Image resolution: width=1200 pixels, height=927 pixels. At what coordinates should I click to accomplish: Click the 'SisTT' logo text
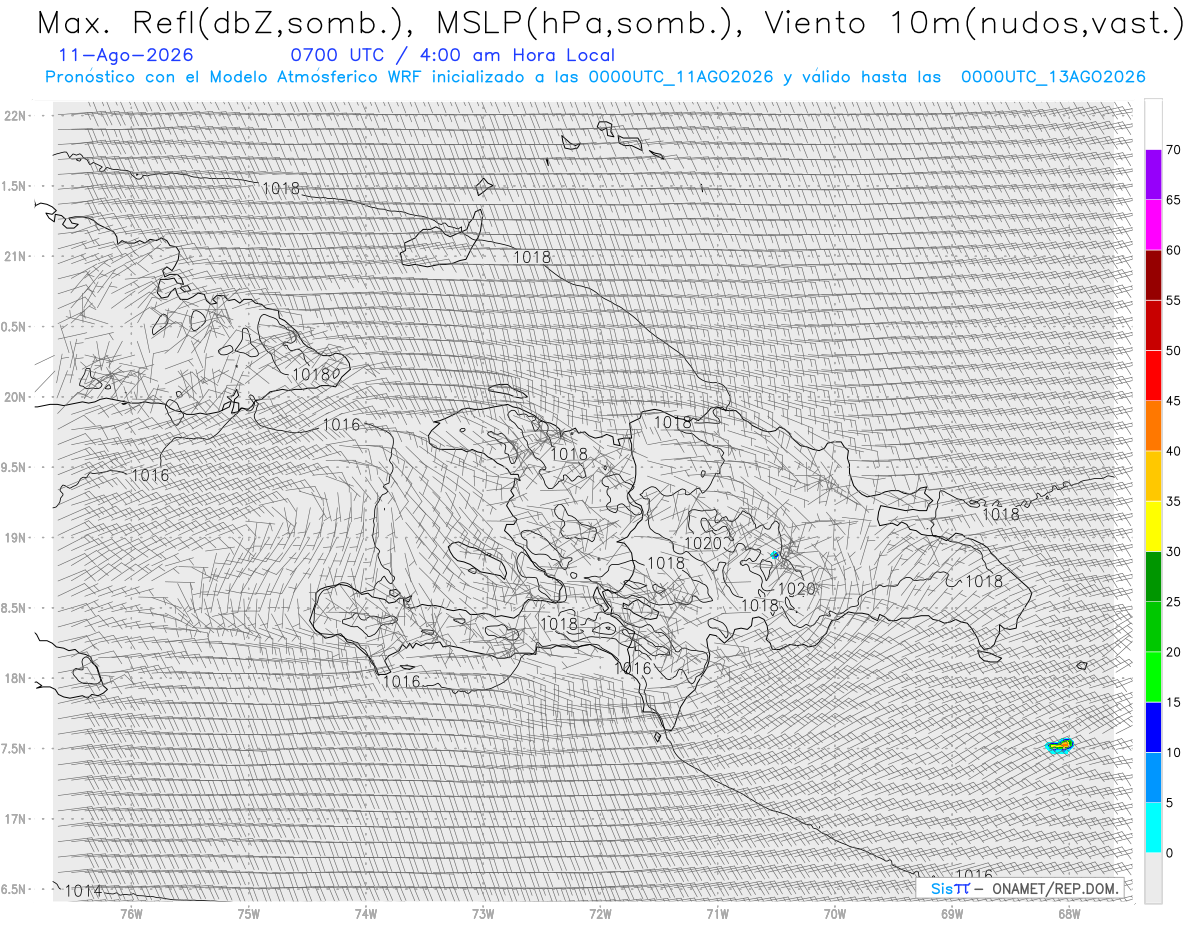point(949,888)
